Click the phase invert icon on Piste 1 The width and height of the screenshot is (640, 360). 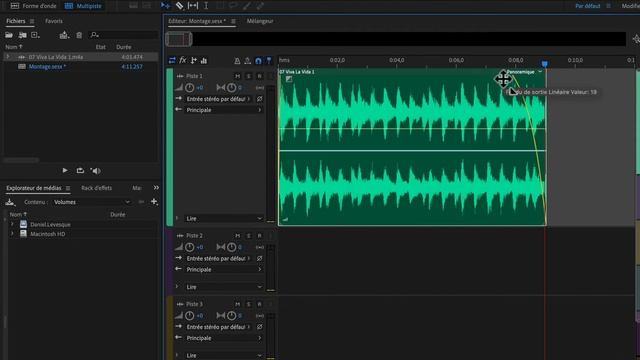click(260, 99)
